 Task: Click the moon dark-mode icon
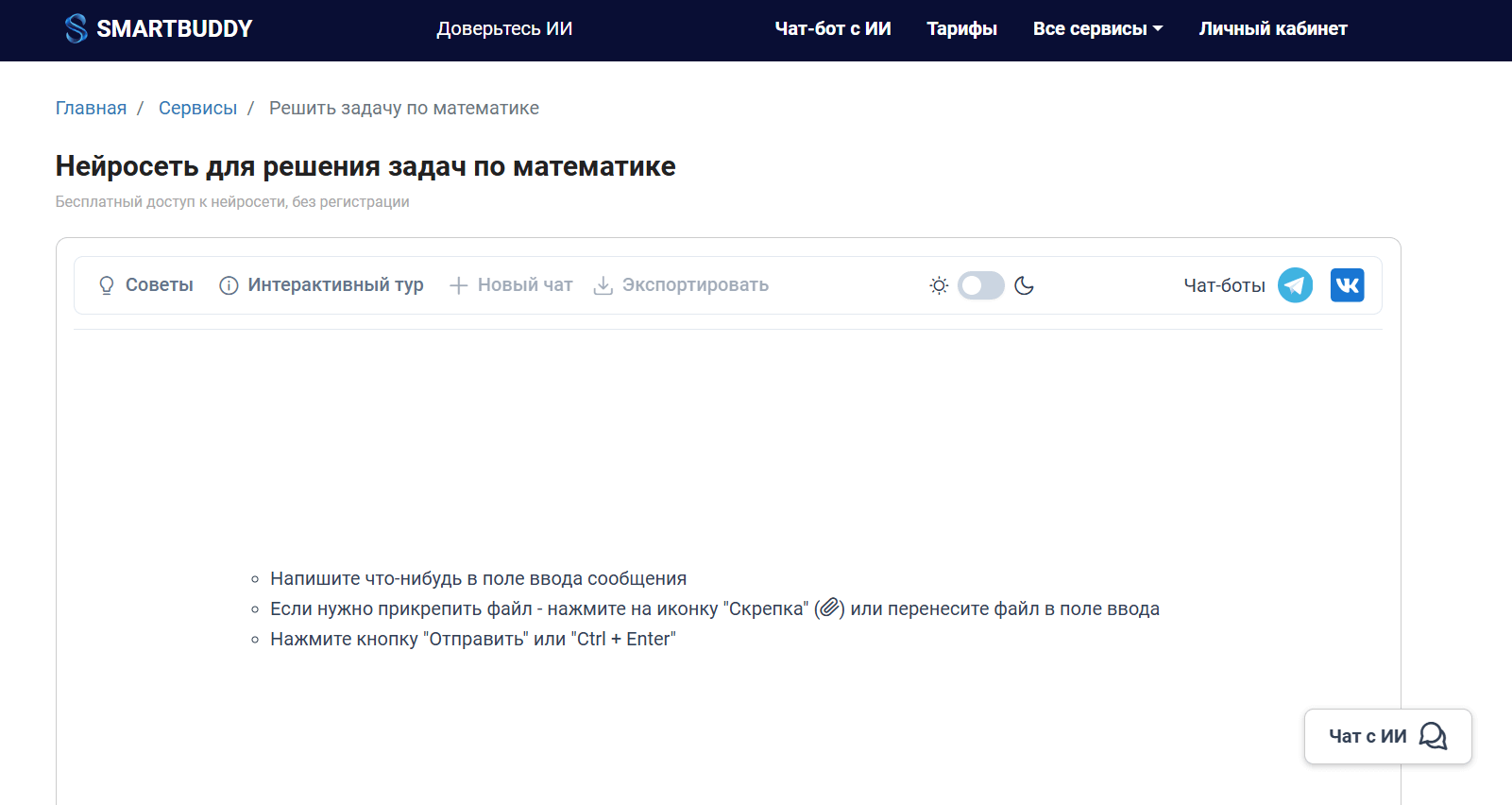pyautogui.click(x=1024, y=285)
